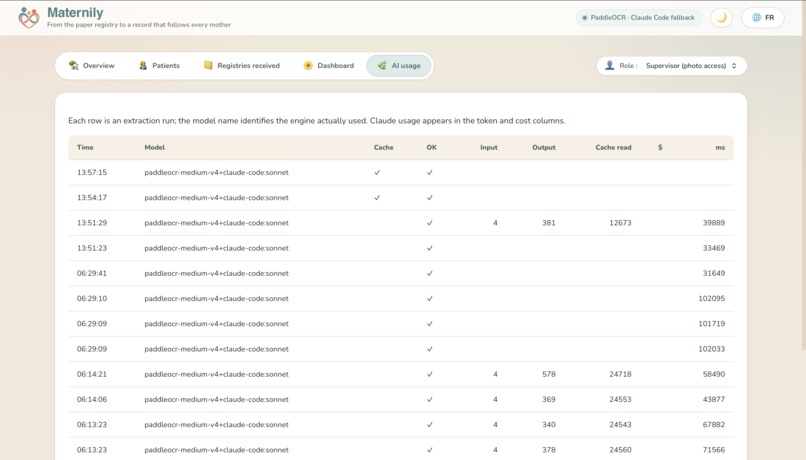Click the ms value 67882

pos(714,425)
